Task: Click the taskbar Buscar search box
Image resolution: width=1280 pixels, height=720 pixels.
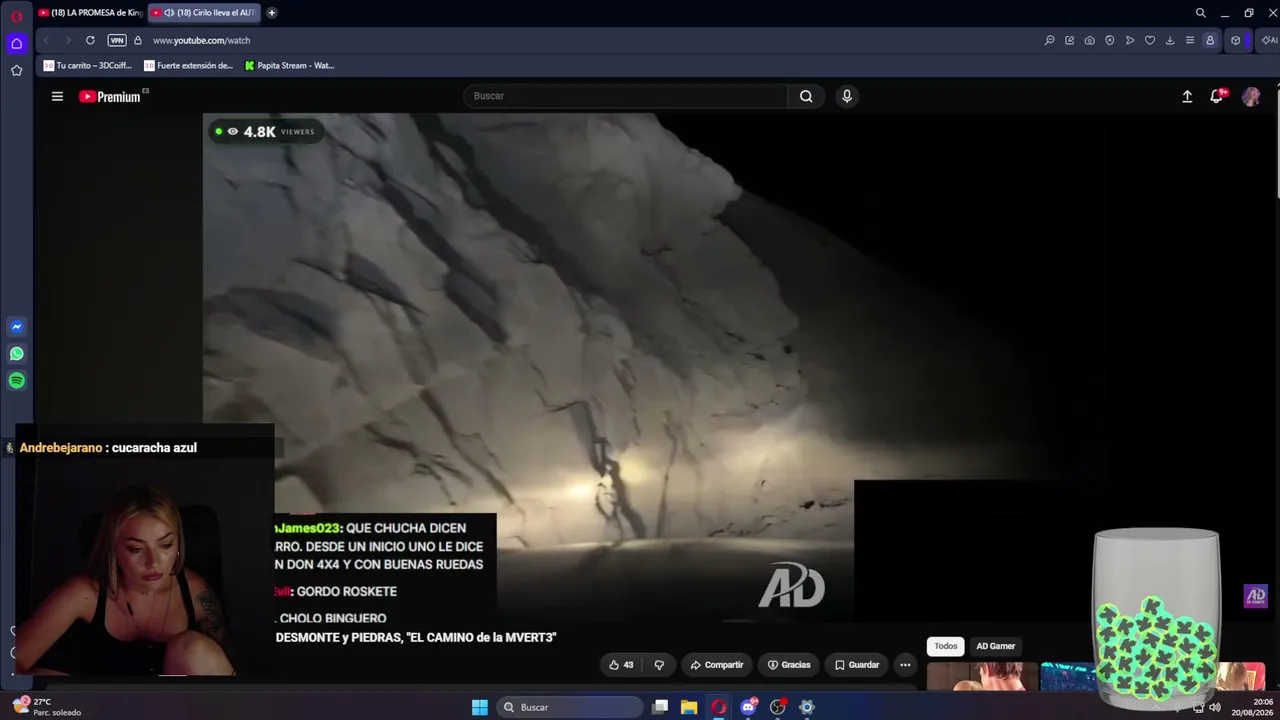Action: tap(569, 707)
